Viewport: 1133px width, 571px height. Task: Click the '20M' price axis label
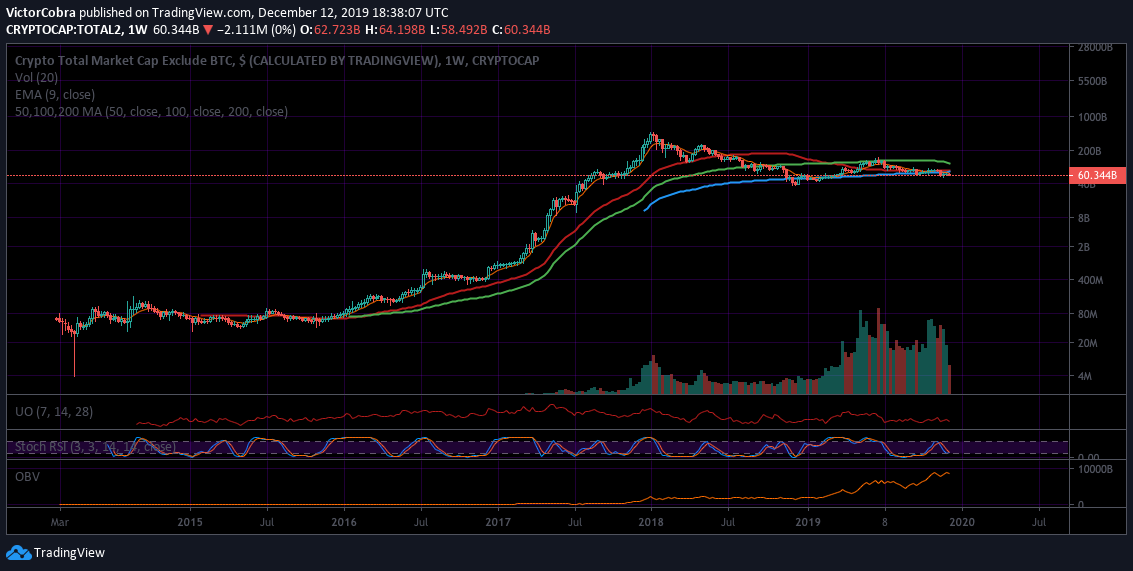[1087, 343]
